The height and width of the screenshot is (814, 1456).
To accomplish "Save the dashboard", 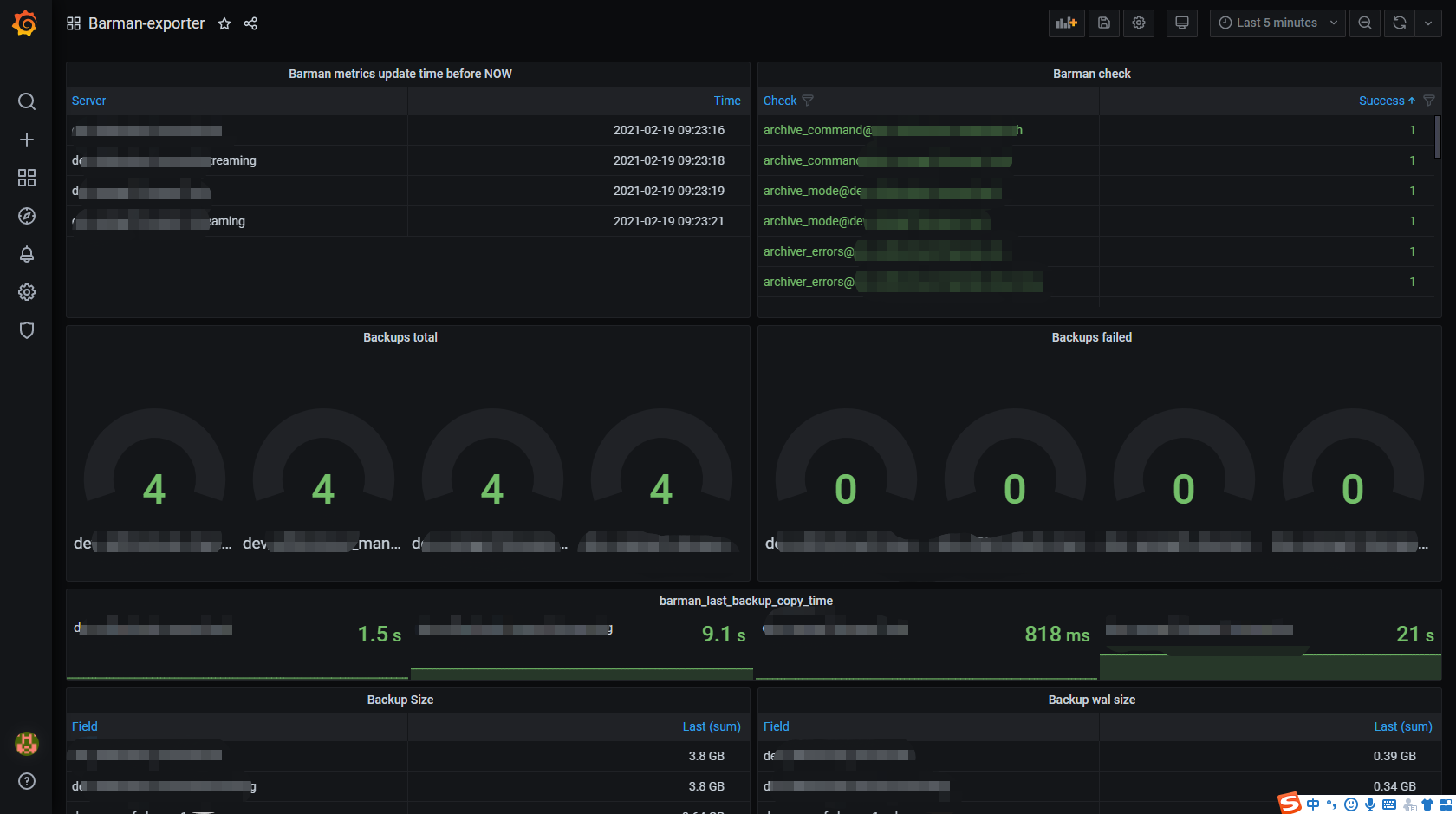I will (1104, 23).
